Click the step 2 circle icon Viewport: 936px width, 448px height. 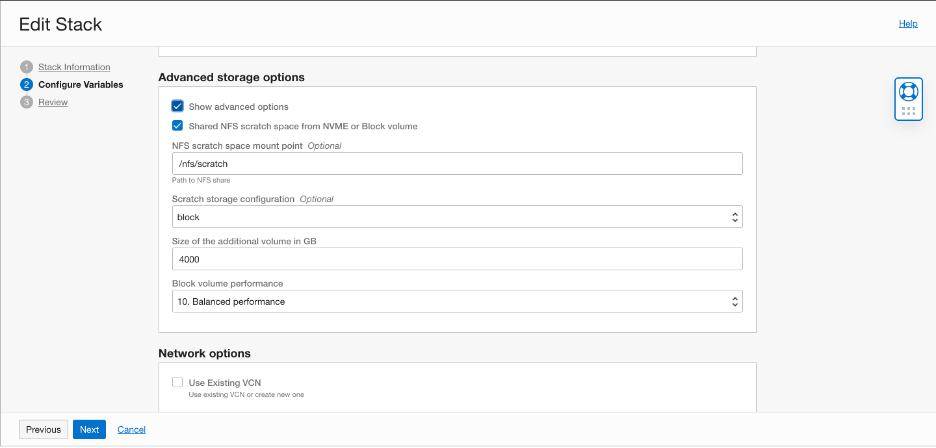point(26,85)
